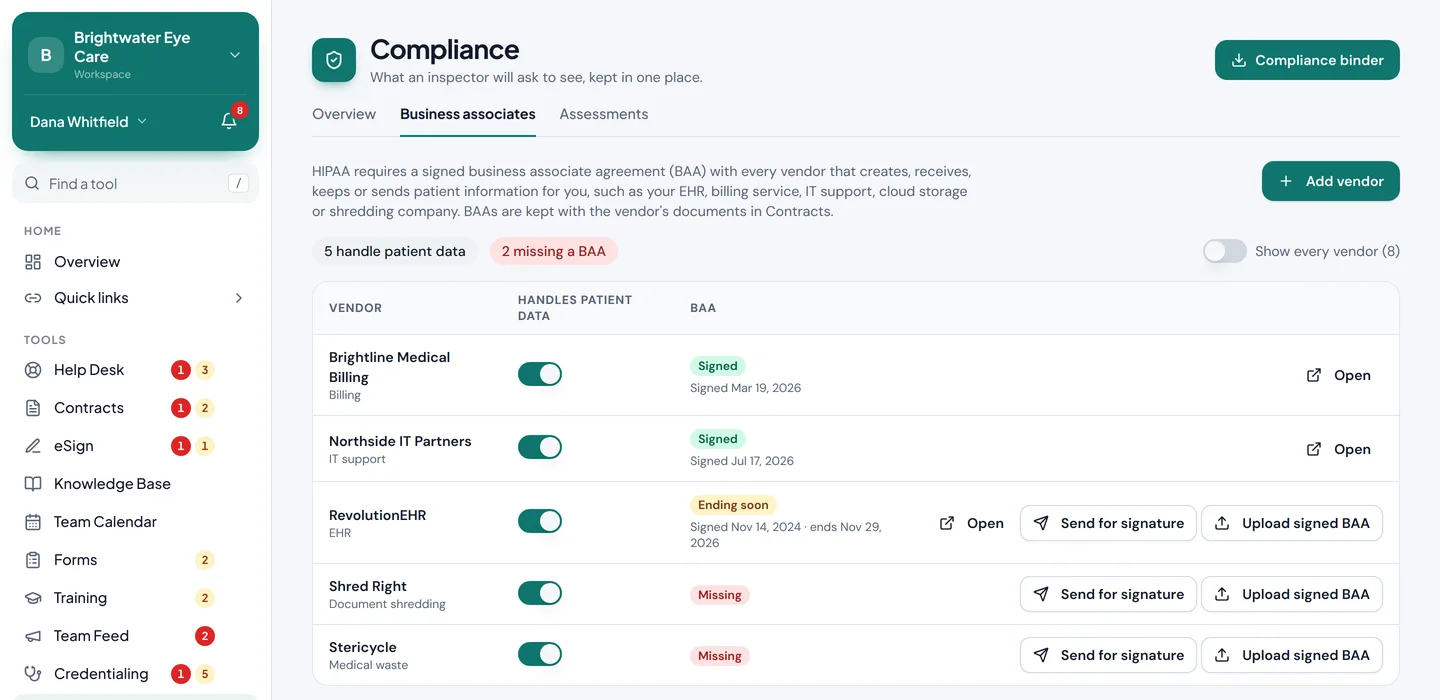This screenshot has width=1440, height=700.
Task: Click the Shred Right vendor name
Action: (368, 586)
